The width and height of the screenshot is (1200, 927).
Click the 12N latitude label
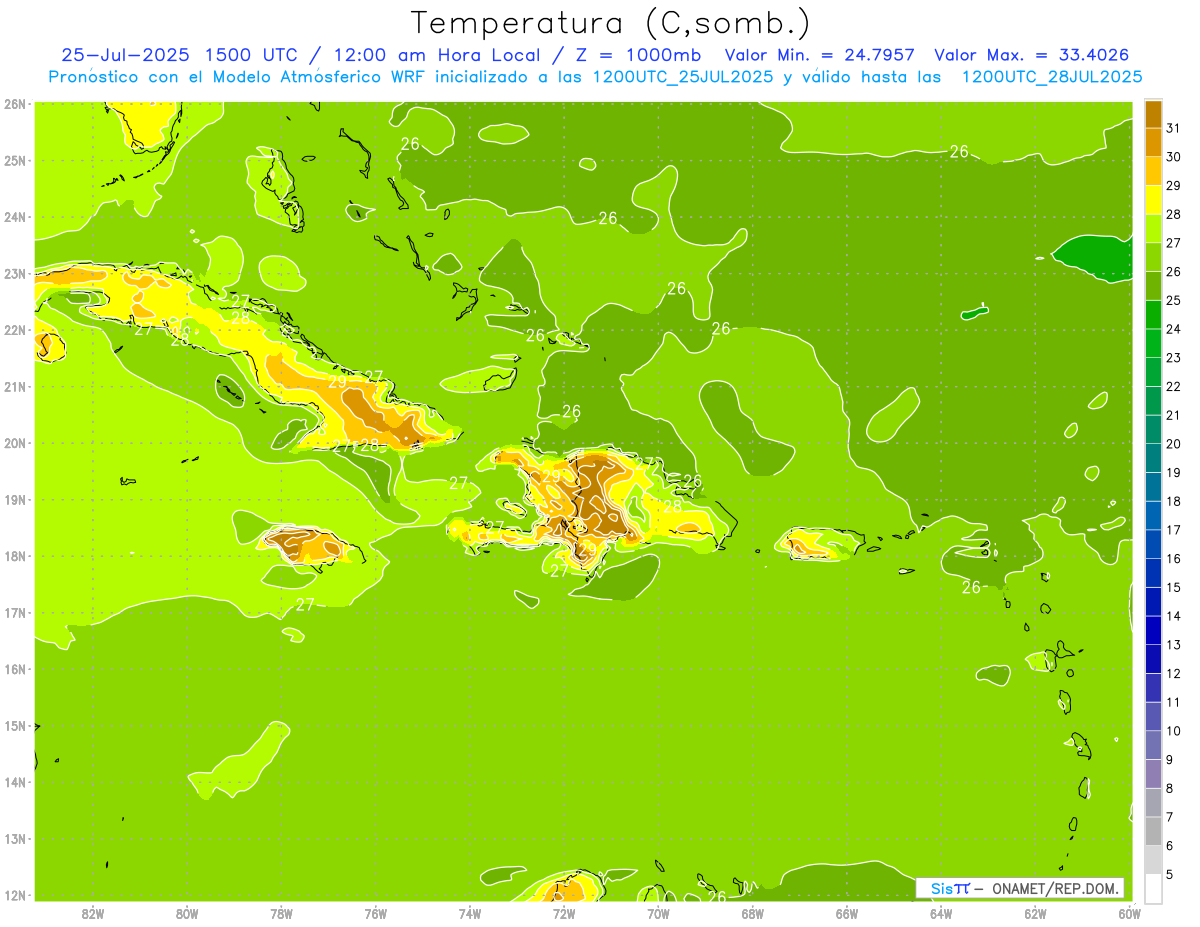pos(15,895)
